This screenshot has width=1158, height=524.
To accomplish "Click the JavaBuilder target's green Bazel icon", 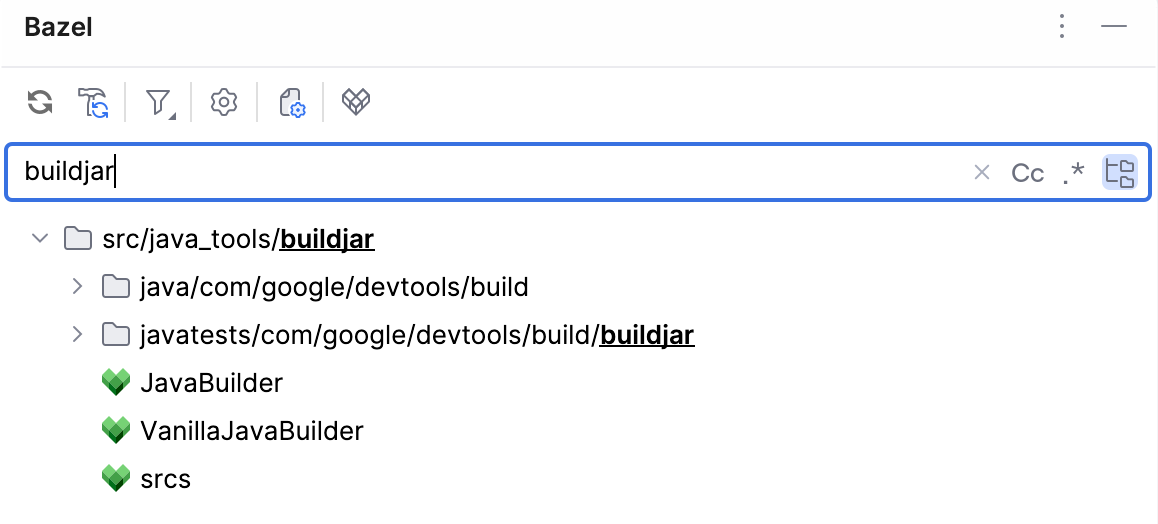I will click(x=117, y=383).
